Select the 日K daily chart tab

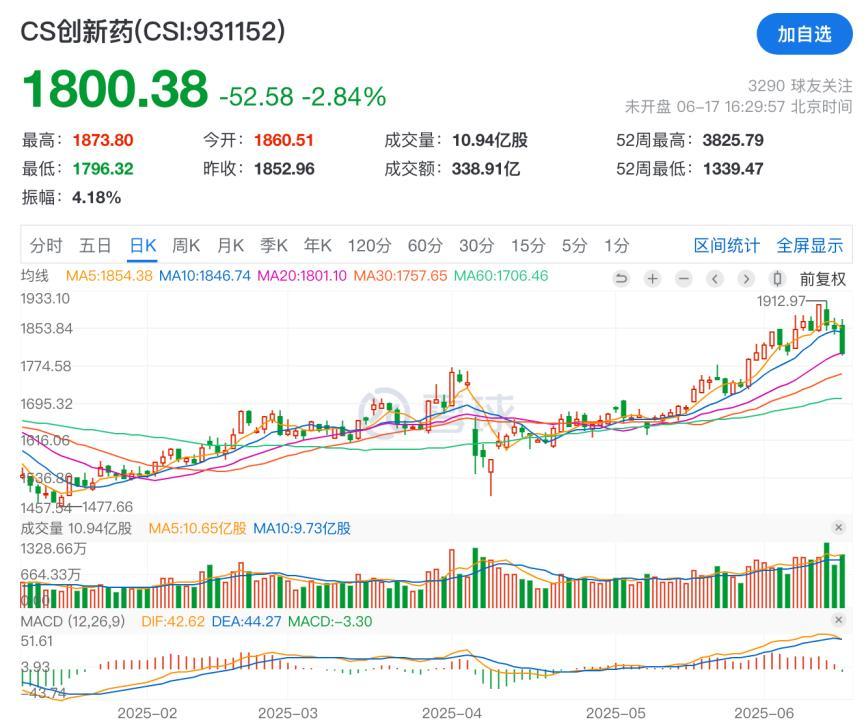tap(143, 245)
